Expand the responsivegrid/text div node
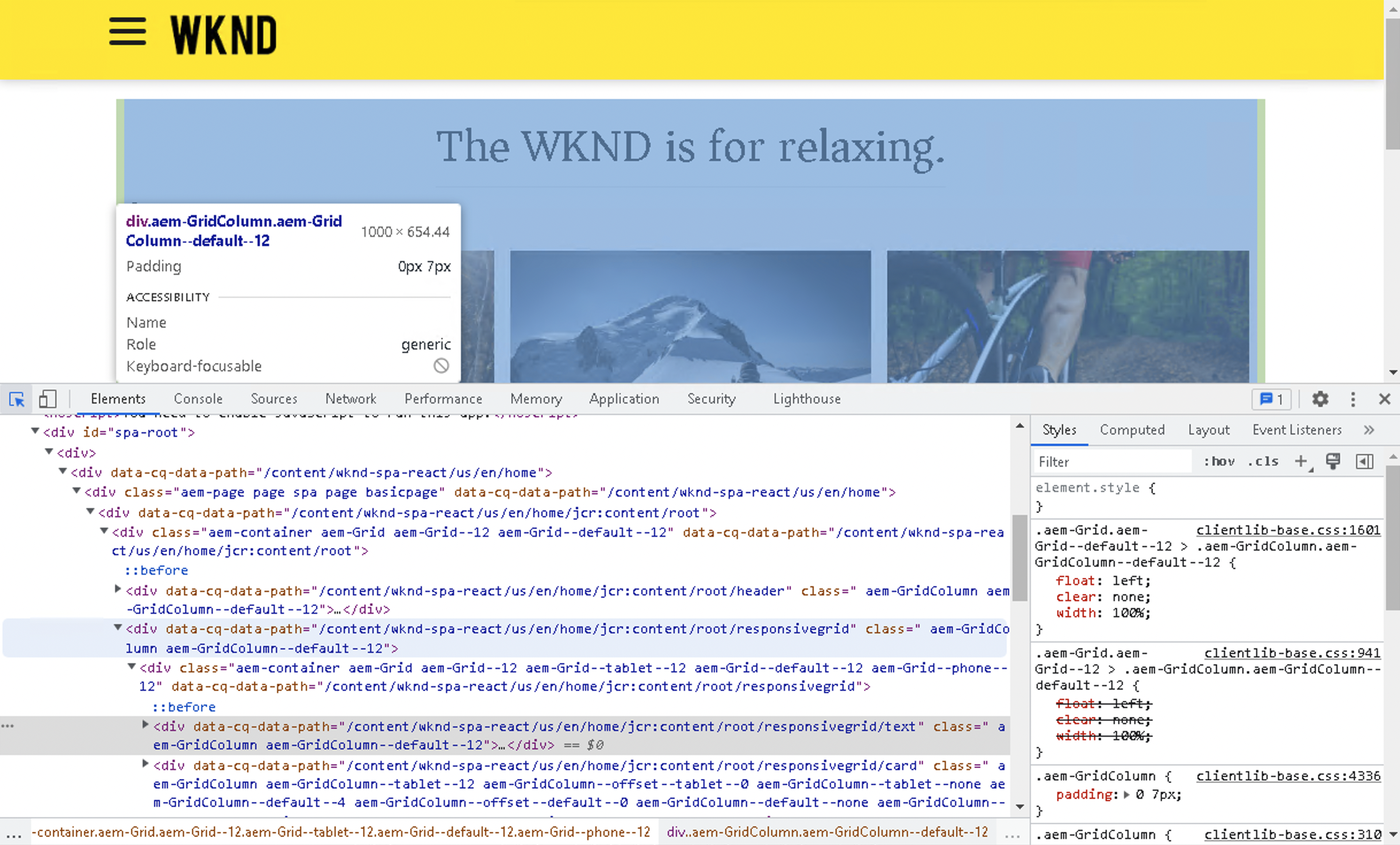The height and width of the screenshot is (845, 1400). tap(145, 725)
